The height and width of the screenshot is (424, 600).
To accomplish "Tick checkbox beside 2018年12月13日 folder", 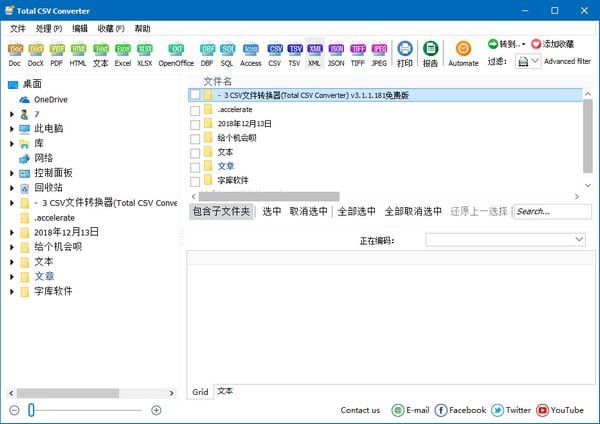I will pyautogui.click(x=195, y=125).
